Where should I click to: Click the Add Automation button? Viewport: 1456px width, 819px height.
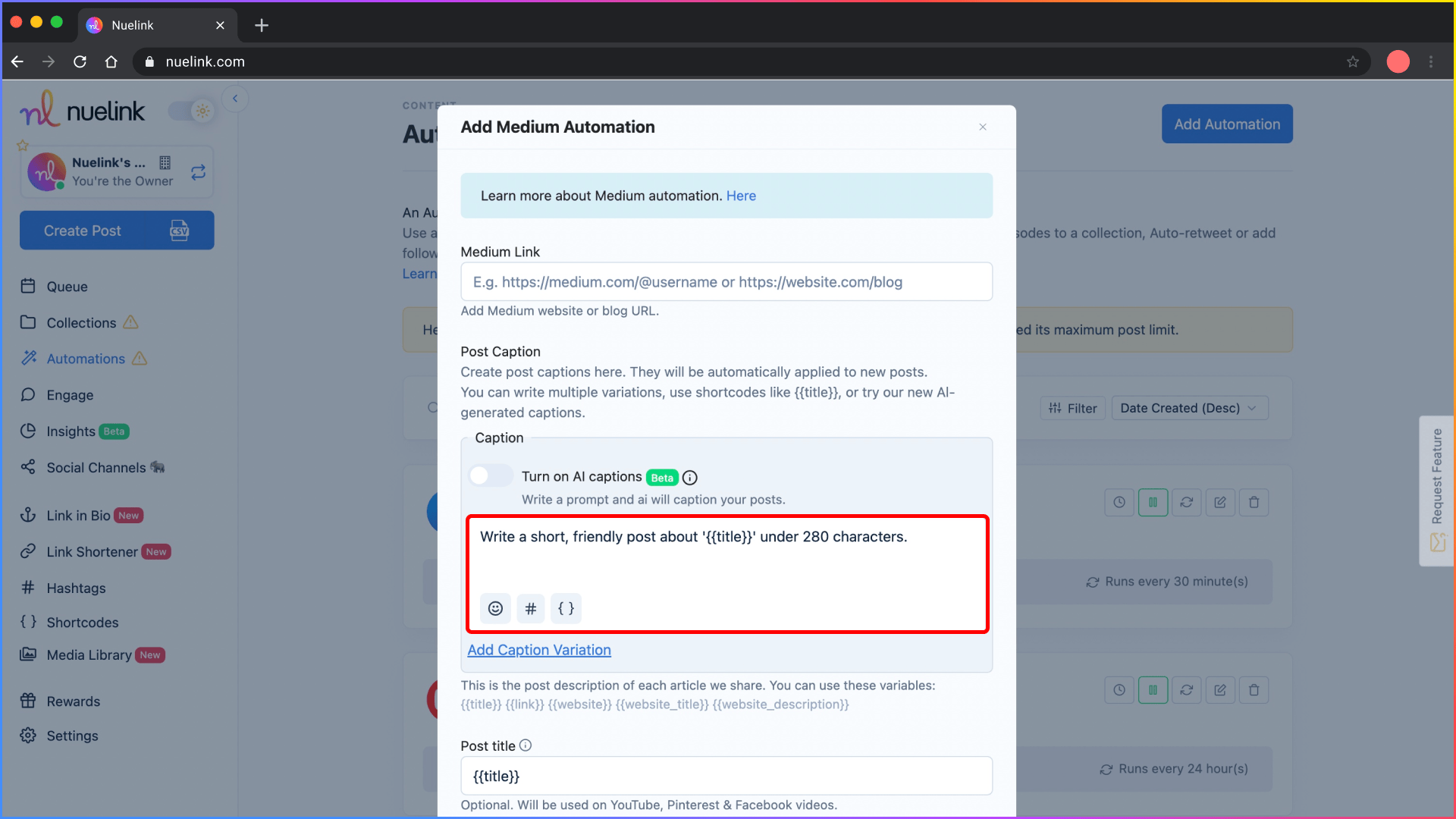(x=1227, y=124)
